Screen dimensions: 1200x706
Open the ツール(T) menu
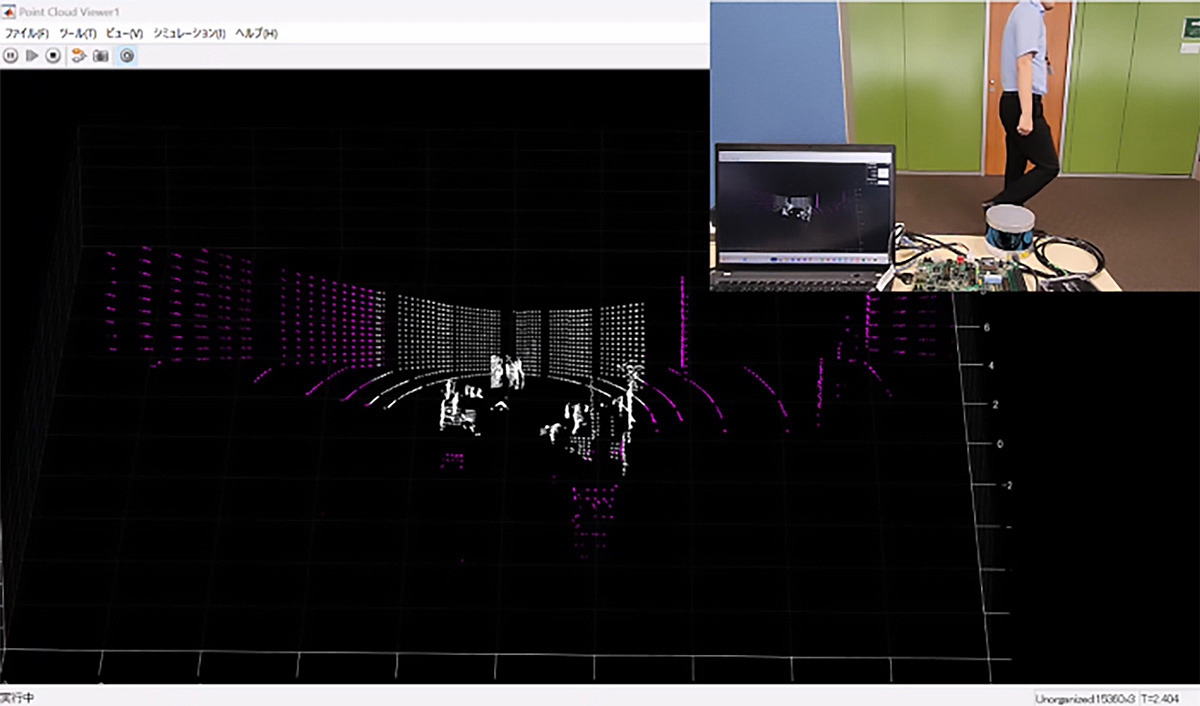[x=78, y=33]
